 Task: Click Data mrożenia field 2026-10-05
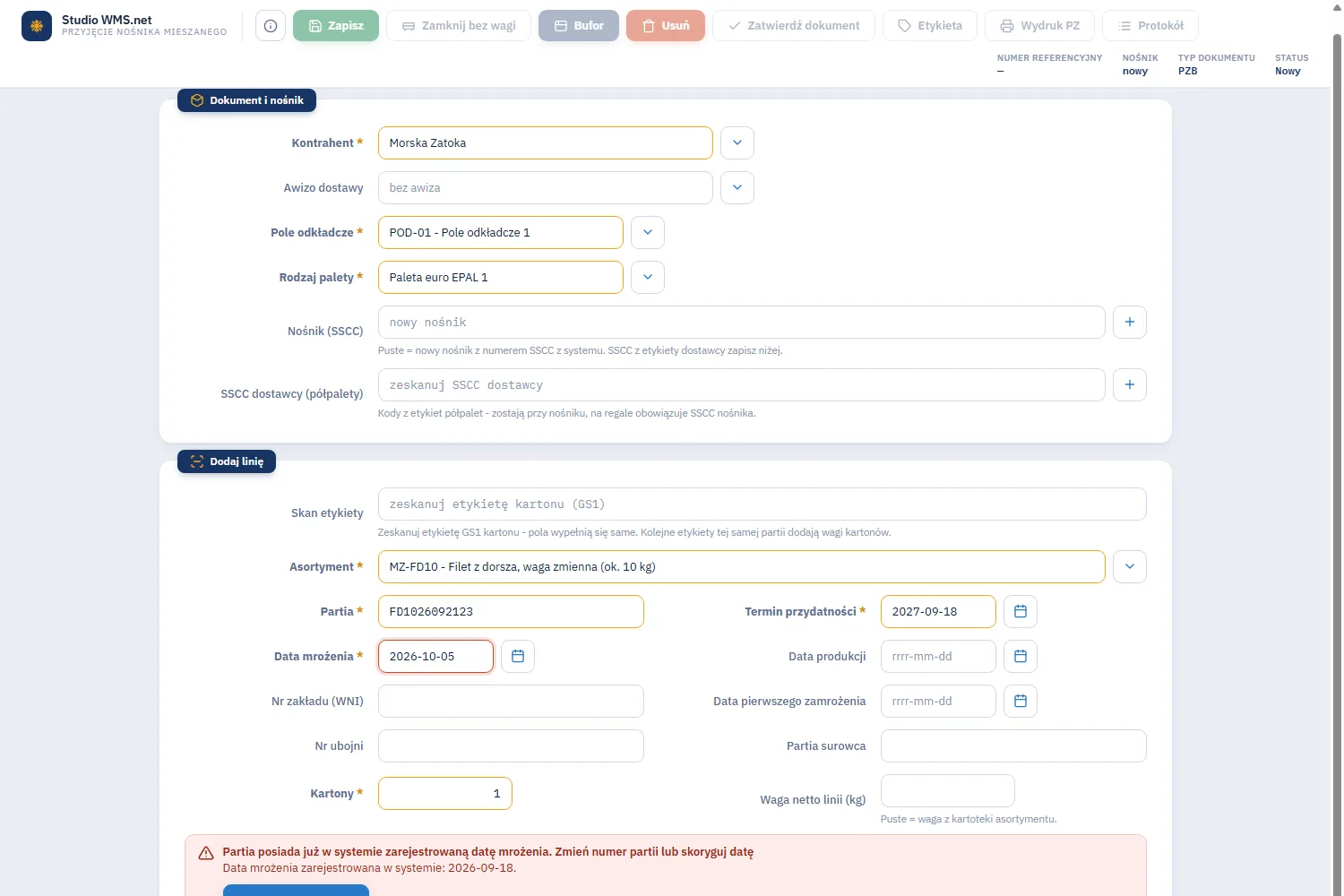[x=435, y=656]
